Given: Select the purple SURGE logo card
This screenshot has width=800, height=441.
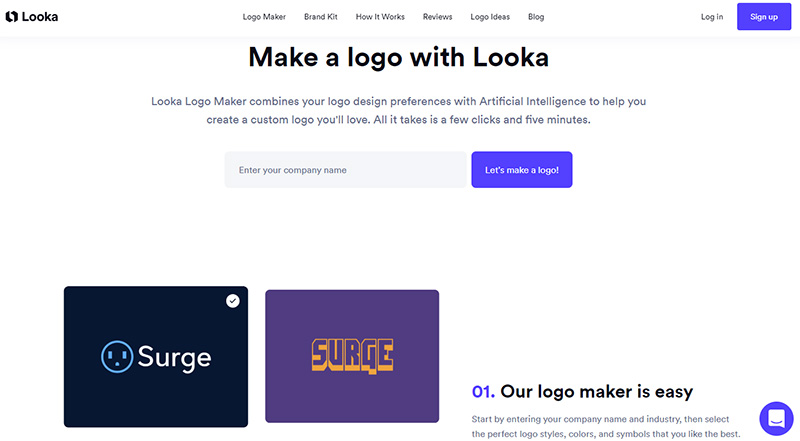Looking at the screenshot, I should click(352, 356).
